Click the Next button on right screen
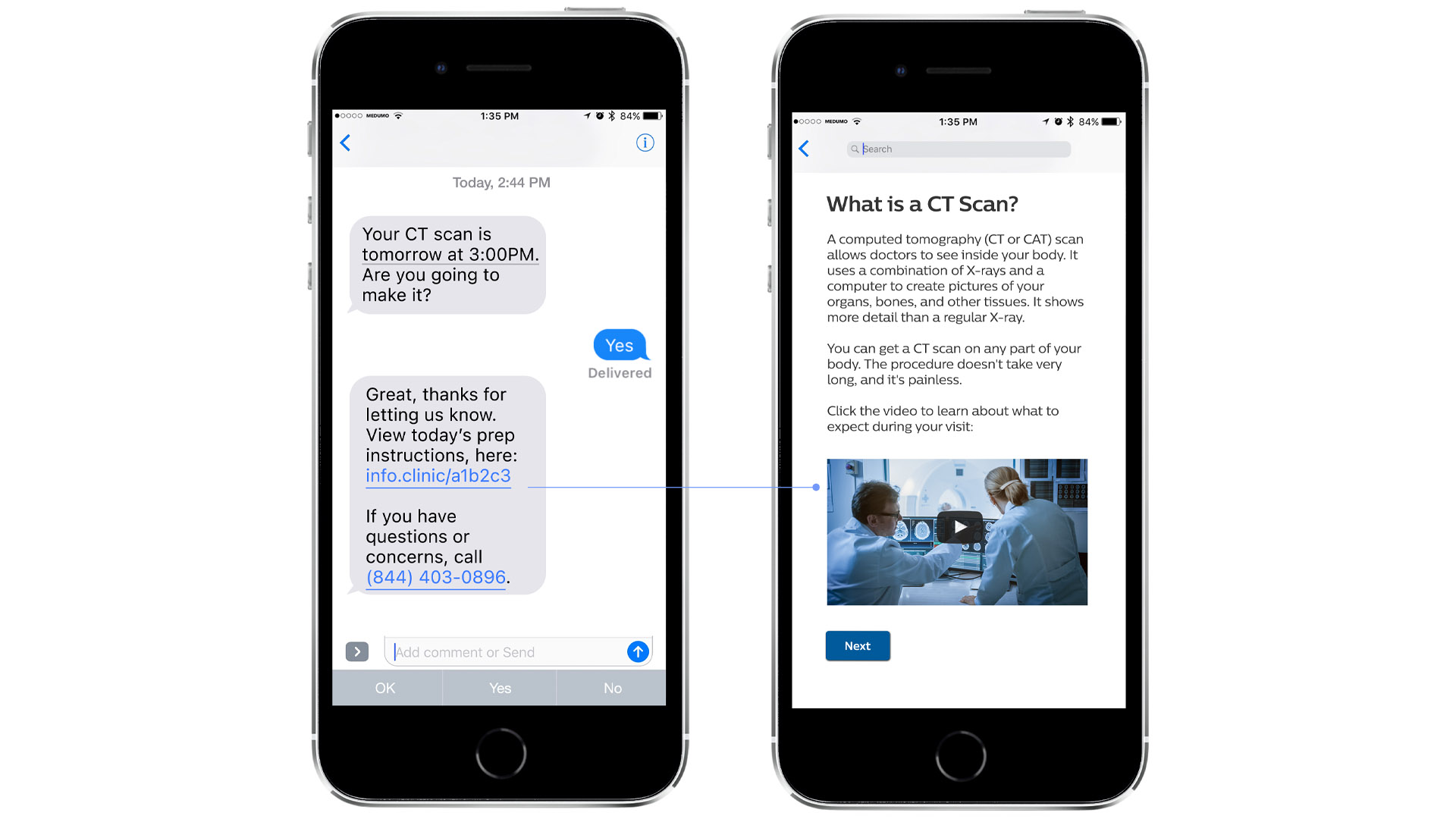 858,645
